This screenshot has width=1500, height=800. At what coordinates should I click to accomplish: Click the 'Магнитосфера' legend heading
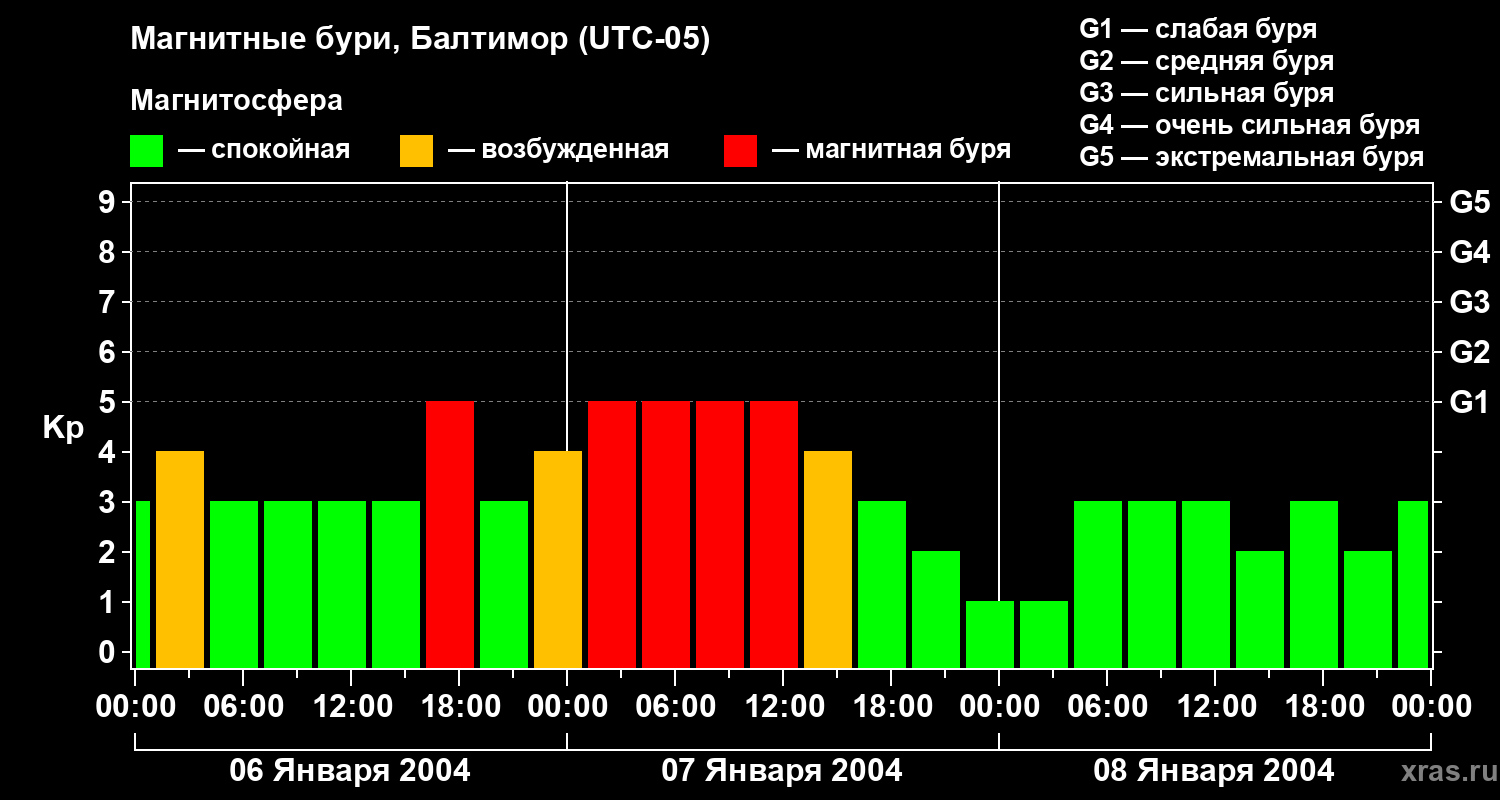click(236, 101)
